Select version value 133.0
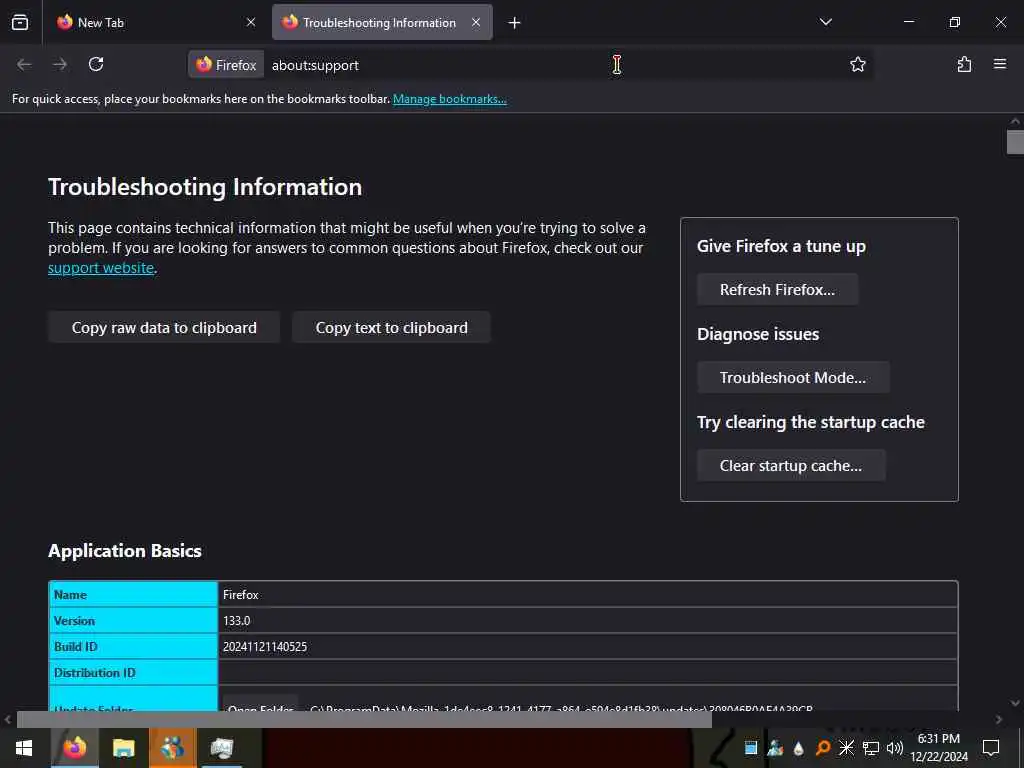Viewport: 1024px width, 768px height. [x=236, y=620]
